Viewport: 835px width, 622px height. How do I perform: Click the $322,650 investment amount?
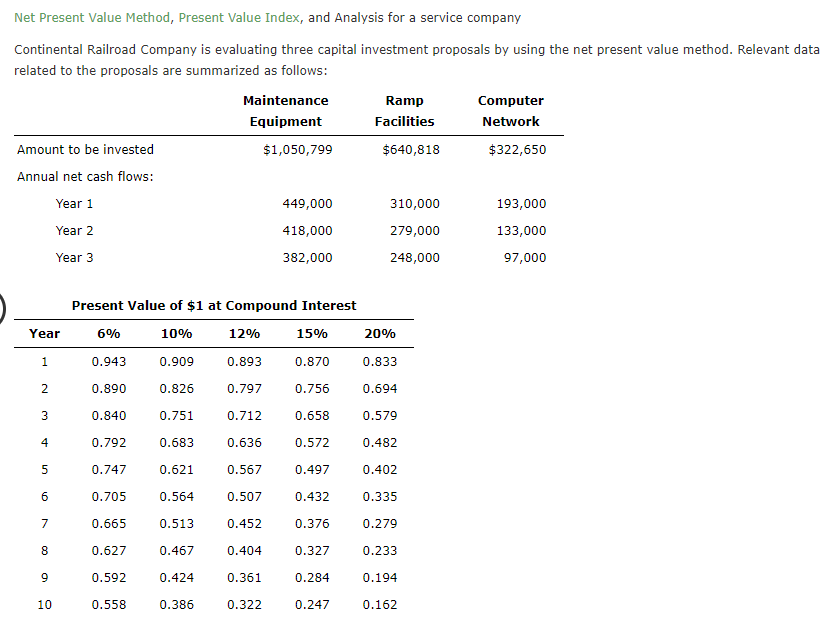click(519, 149)
